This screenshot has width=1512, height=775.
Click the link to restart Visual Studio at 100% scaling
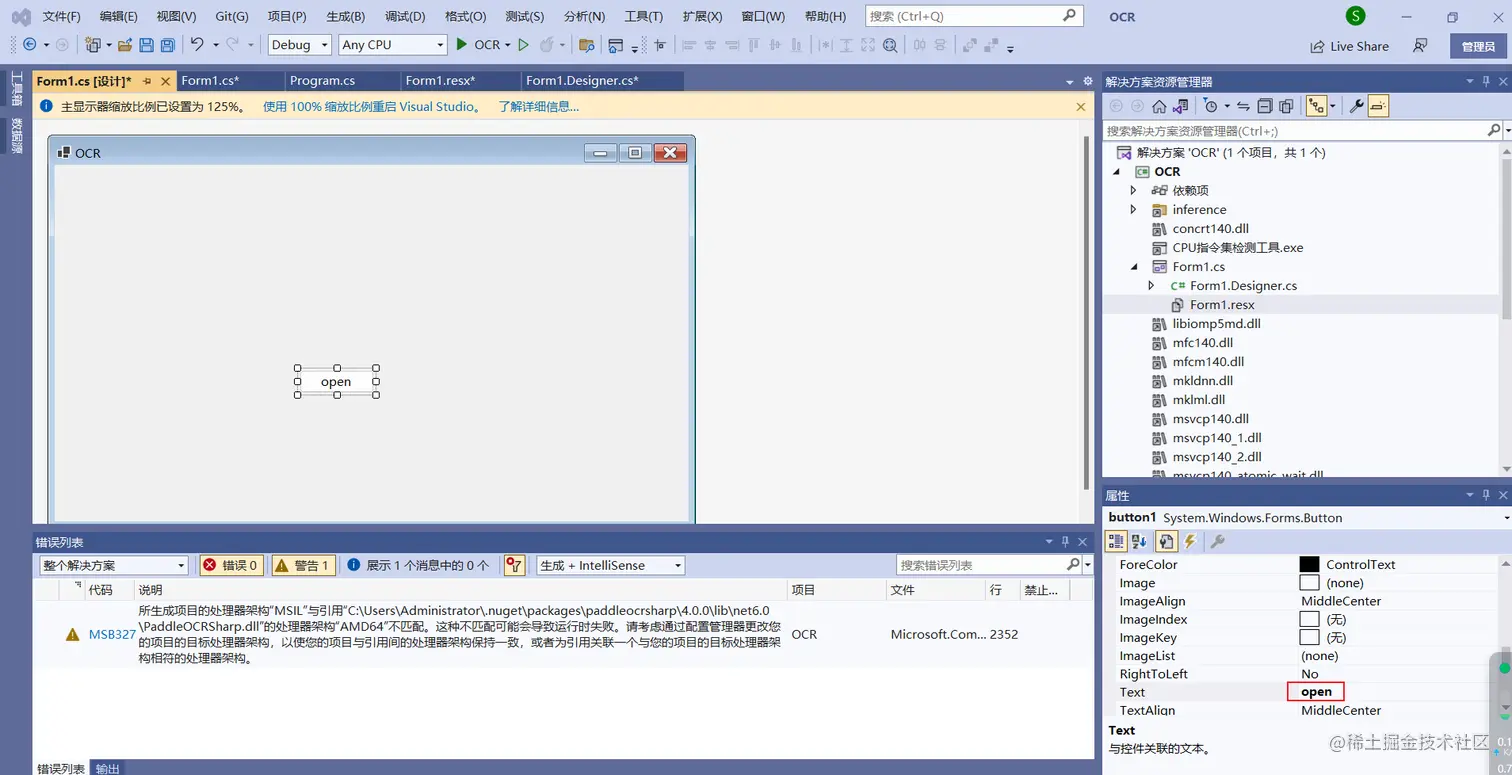tap(372, 106)
